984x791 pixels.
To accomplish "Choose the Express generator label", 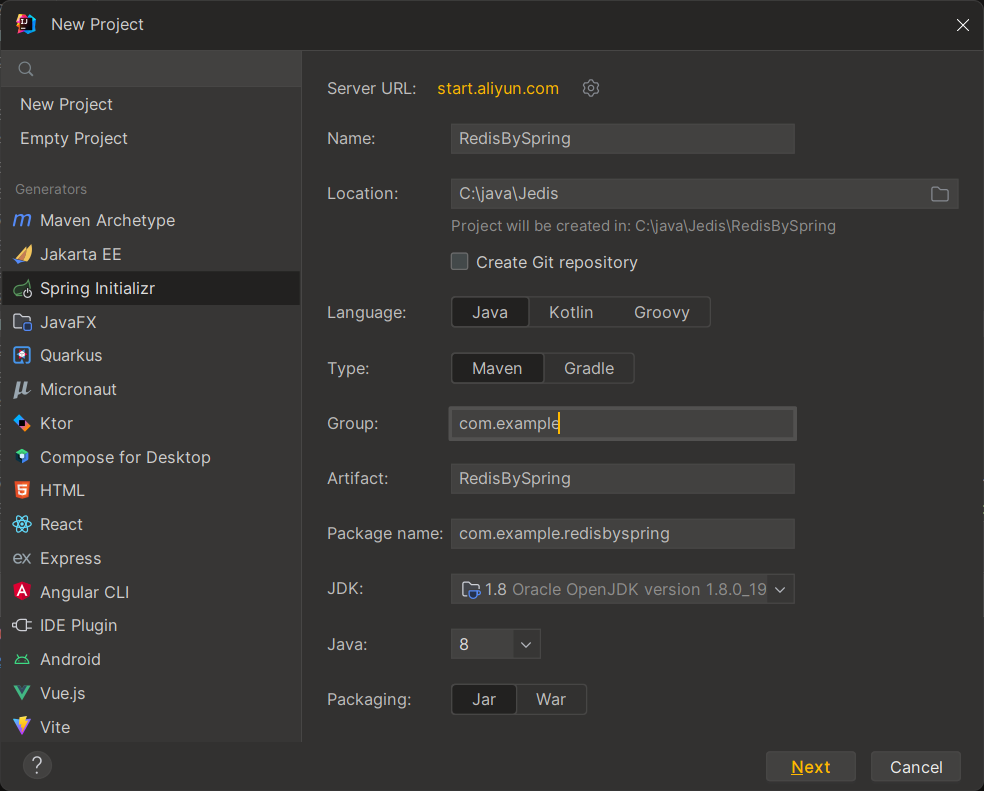I will click(71, 558).
